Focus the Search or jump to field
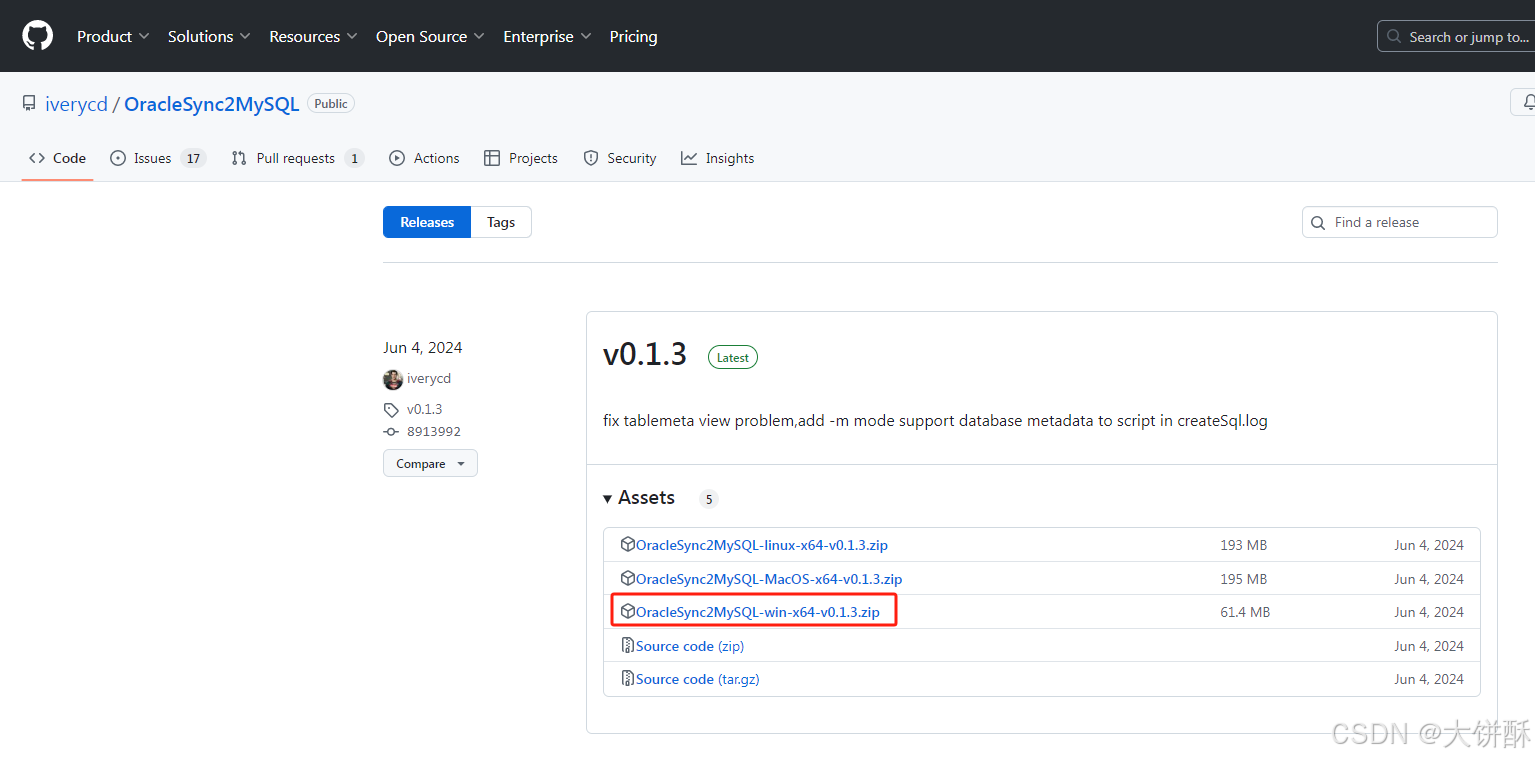The height and width of the screenshot is (760, 1535). [x=1456, y=37]
